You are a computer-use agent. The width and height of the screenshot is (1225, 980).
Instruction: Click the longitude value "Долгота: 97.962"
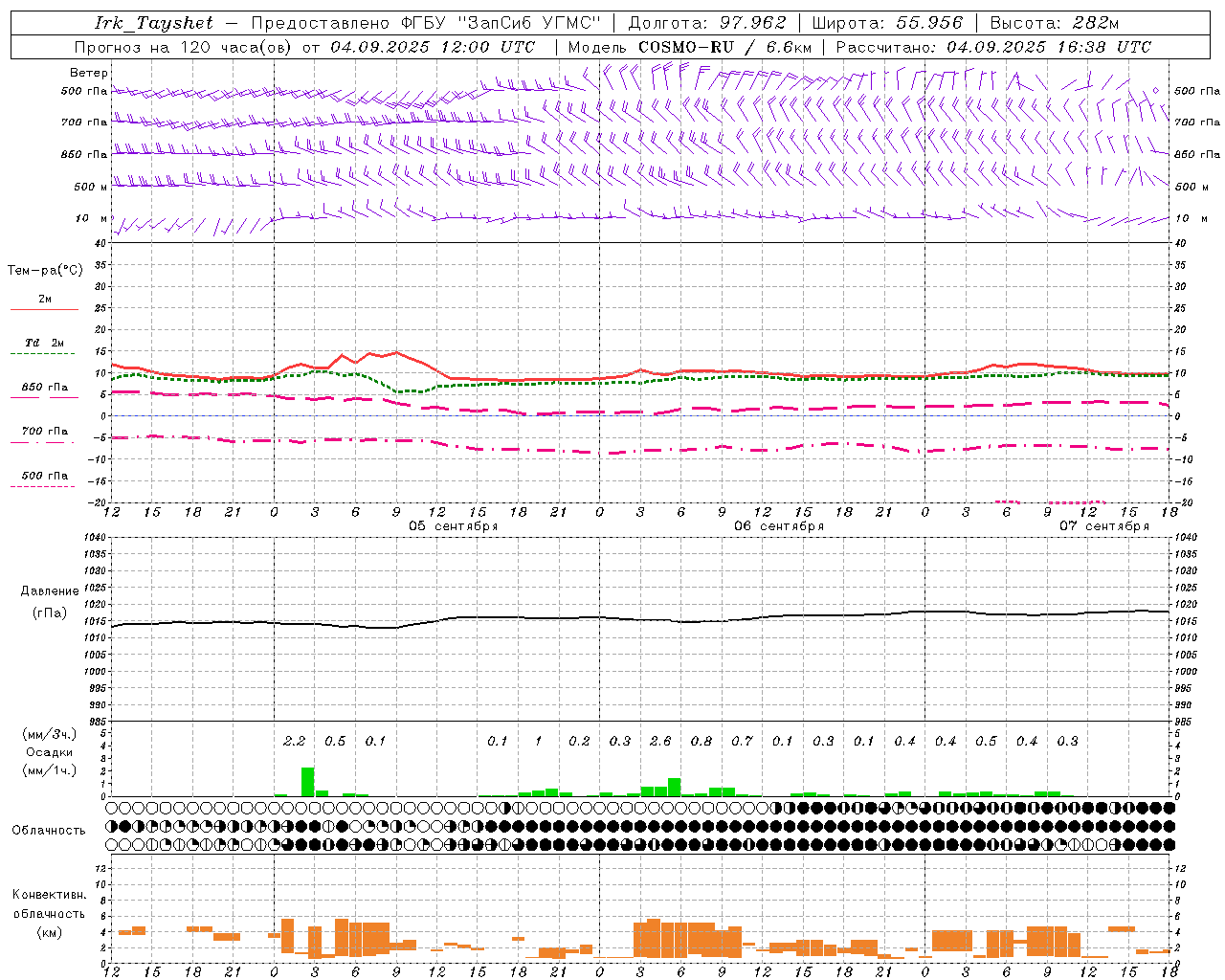707,23
